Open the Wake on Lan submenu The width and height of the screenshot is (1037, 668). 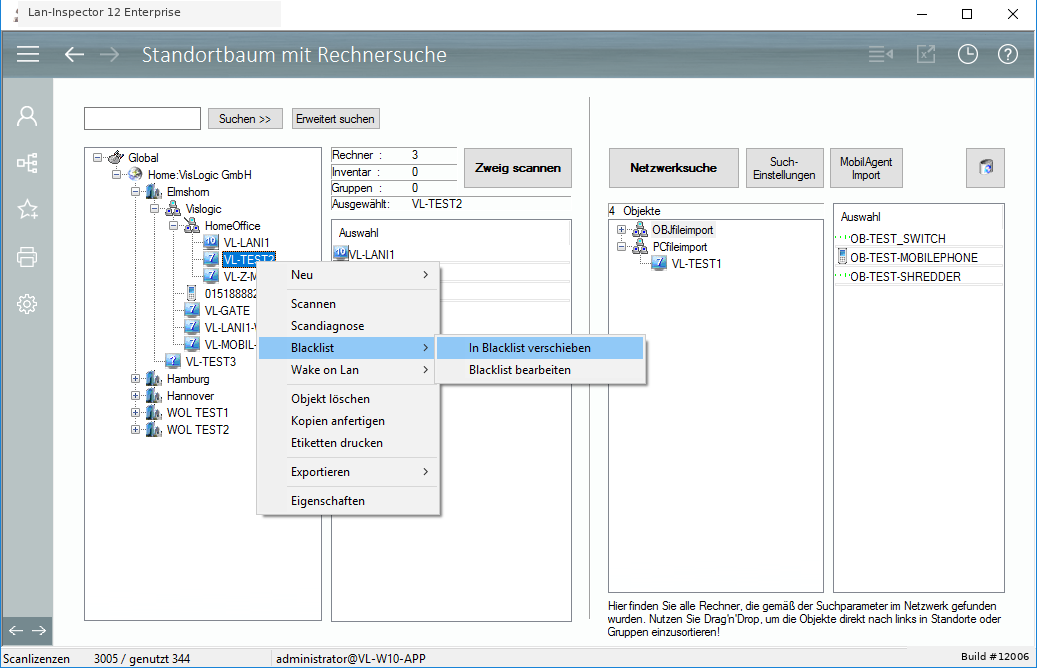[x=348, y=370]
